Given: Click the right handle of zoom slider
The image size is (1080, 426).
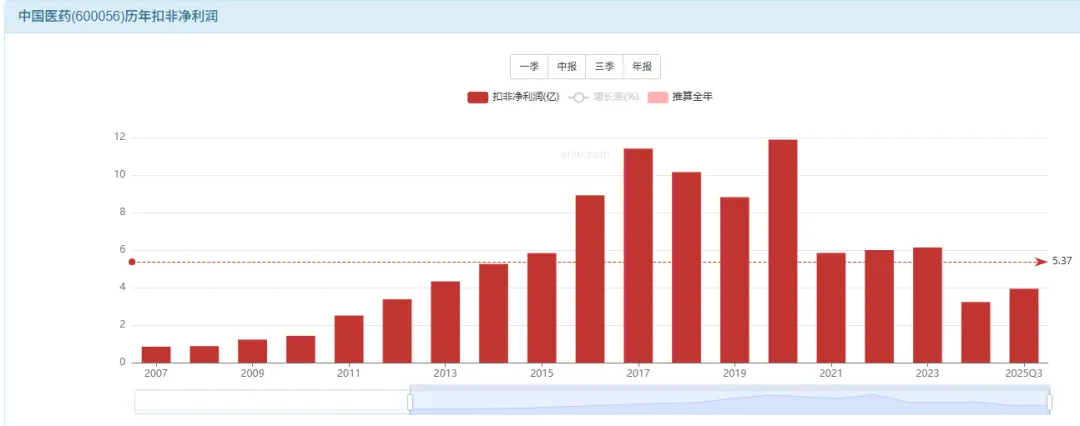Looking at the screenshot, I should pos(1050,402).
